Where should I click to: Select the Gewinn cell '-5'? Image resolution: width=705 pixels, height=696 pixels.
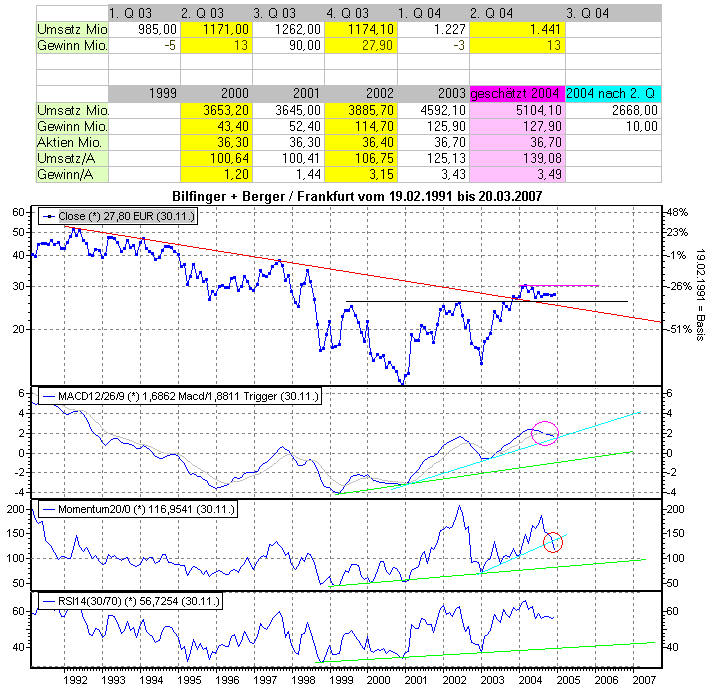pos(144,45)
